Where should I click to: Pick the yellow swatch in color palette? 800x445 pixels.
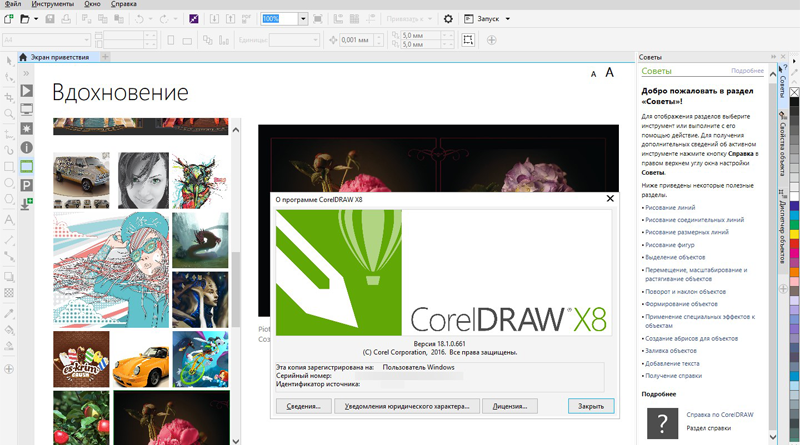tap(794, 234)
